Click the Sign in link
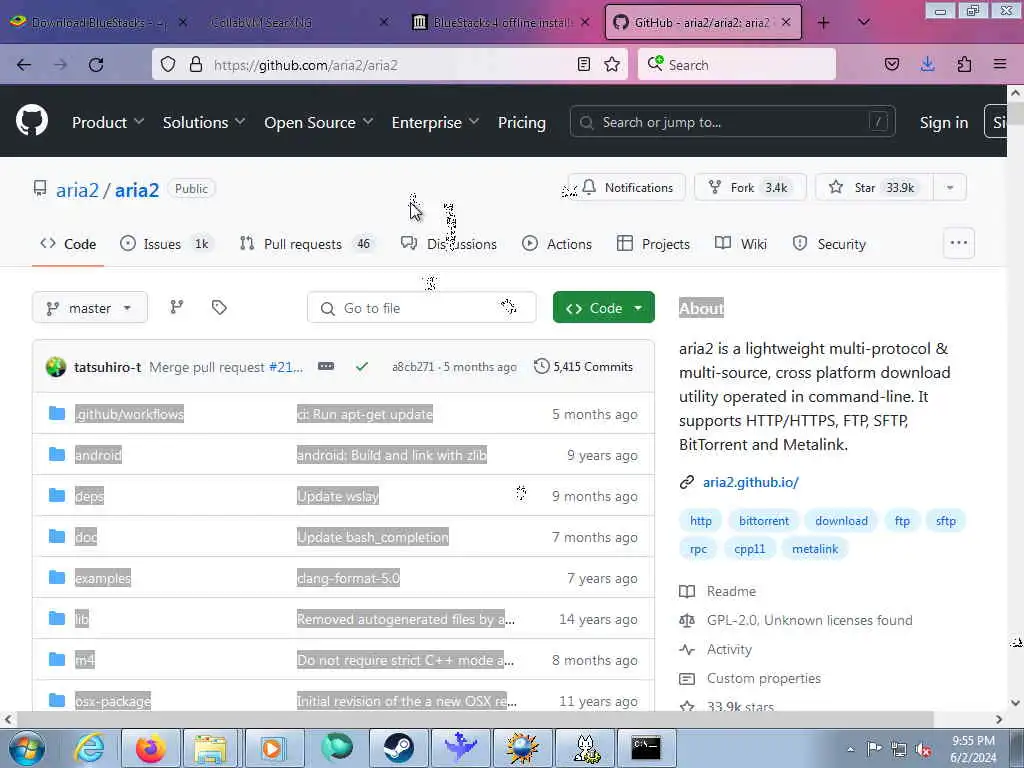Image resolution: width=1024 pixels, height=768 pixels. tap(944, 122)
